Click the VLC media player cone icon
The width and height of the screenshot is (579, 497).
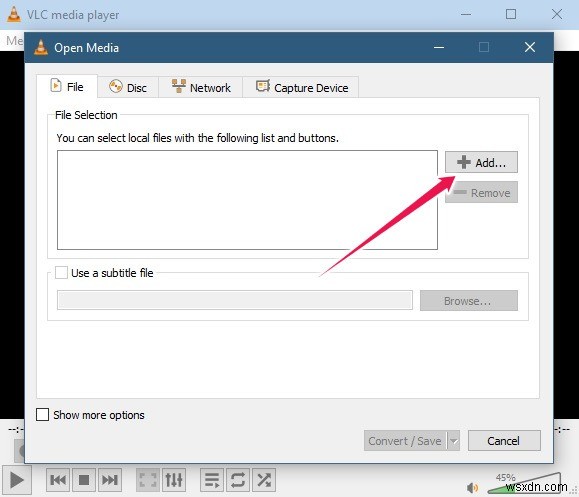pos(14,15)
